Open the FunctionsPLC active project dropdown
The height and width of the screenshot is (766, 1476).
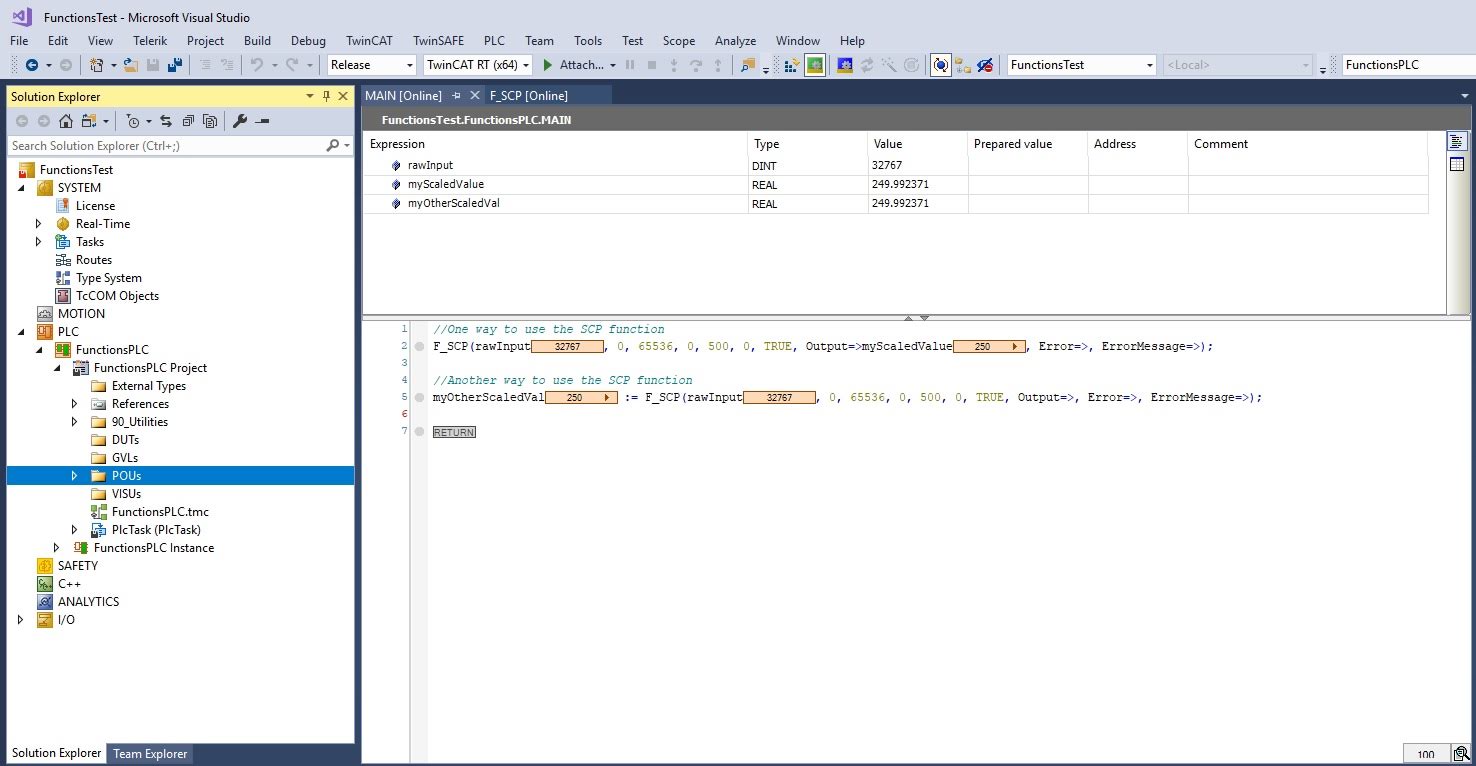[1408, 65]
